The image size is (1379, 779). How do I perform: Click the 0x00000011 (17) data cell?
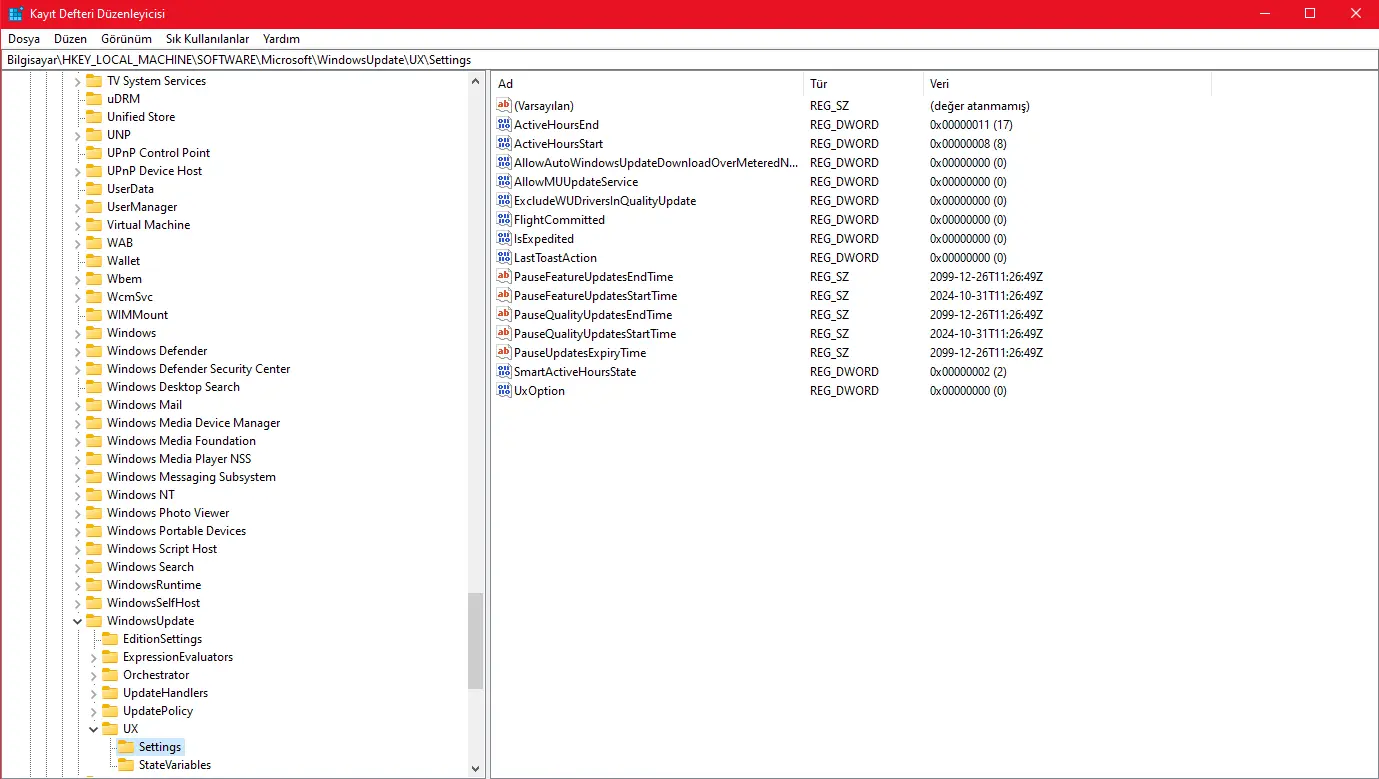[x=971, y=125]
